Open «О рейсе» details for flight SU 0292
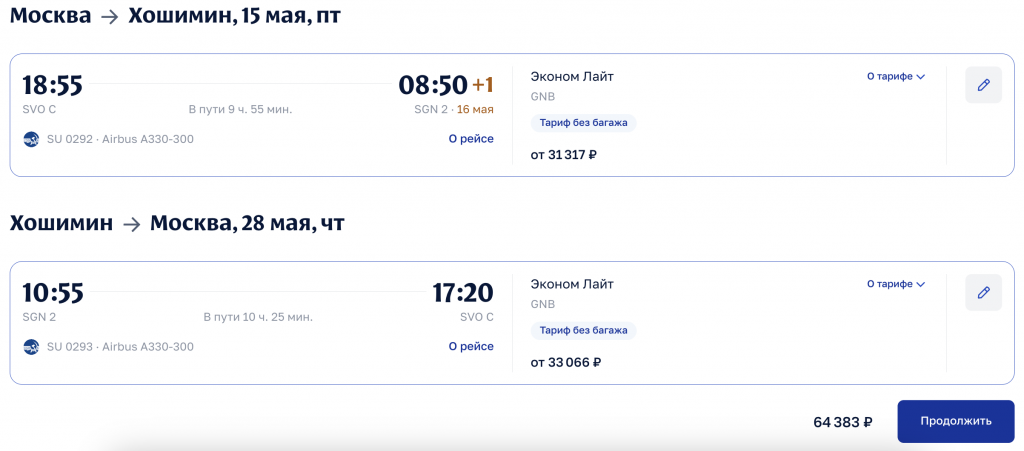Viewport: 1024px width, 451px height. pos(470,139)
